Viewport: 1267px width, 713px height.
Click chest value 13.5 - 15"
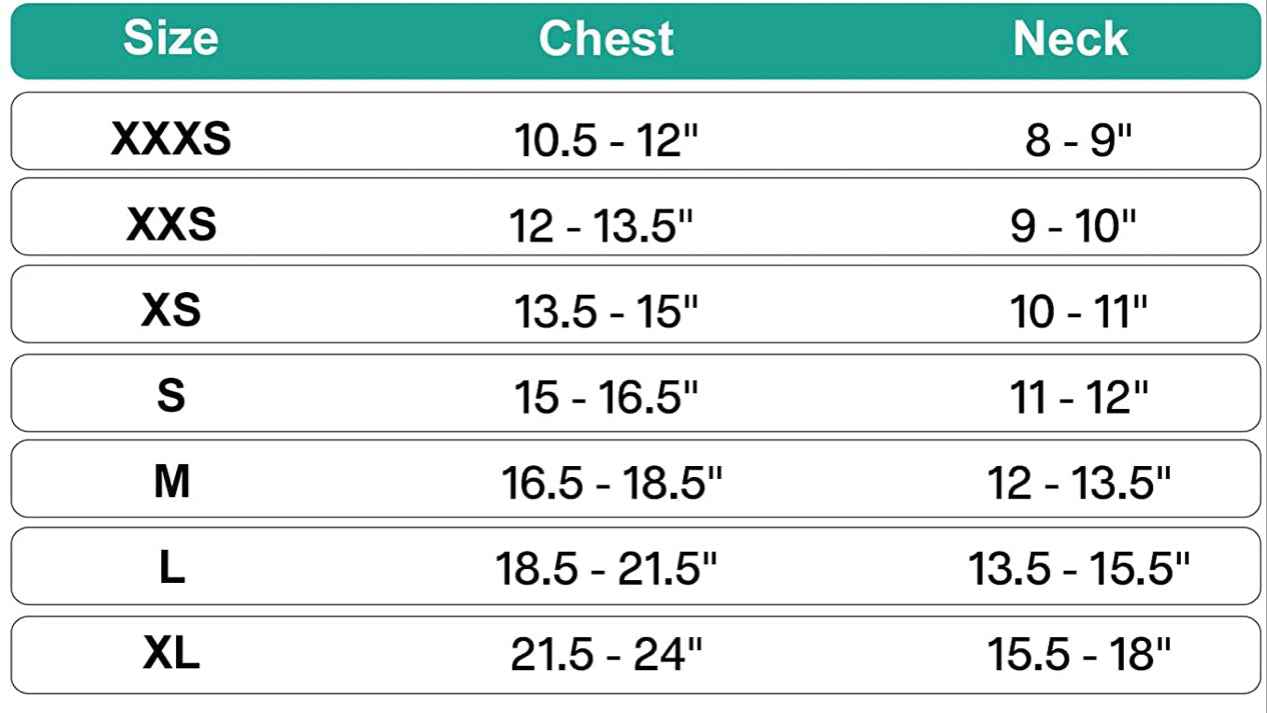[x=606, y=313]
